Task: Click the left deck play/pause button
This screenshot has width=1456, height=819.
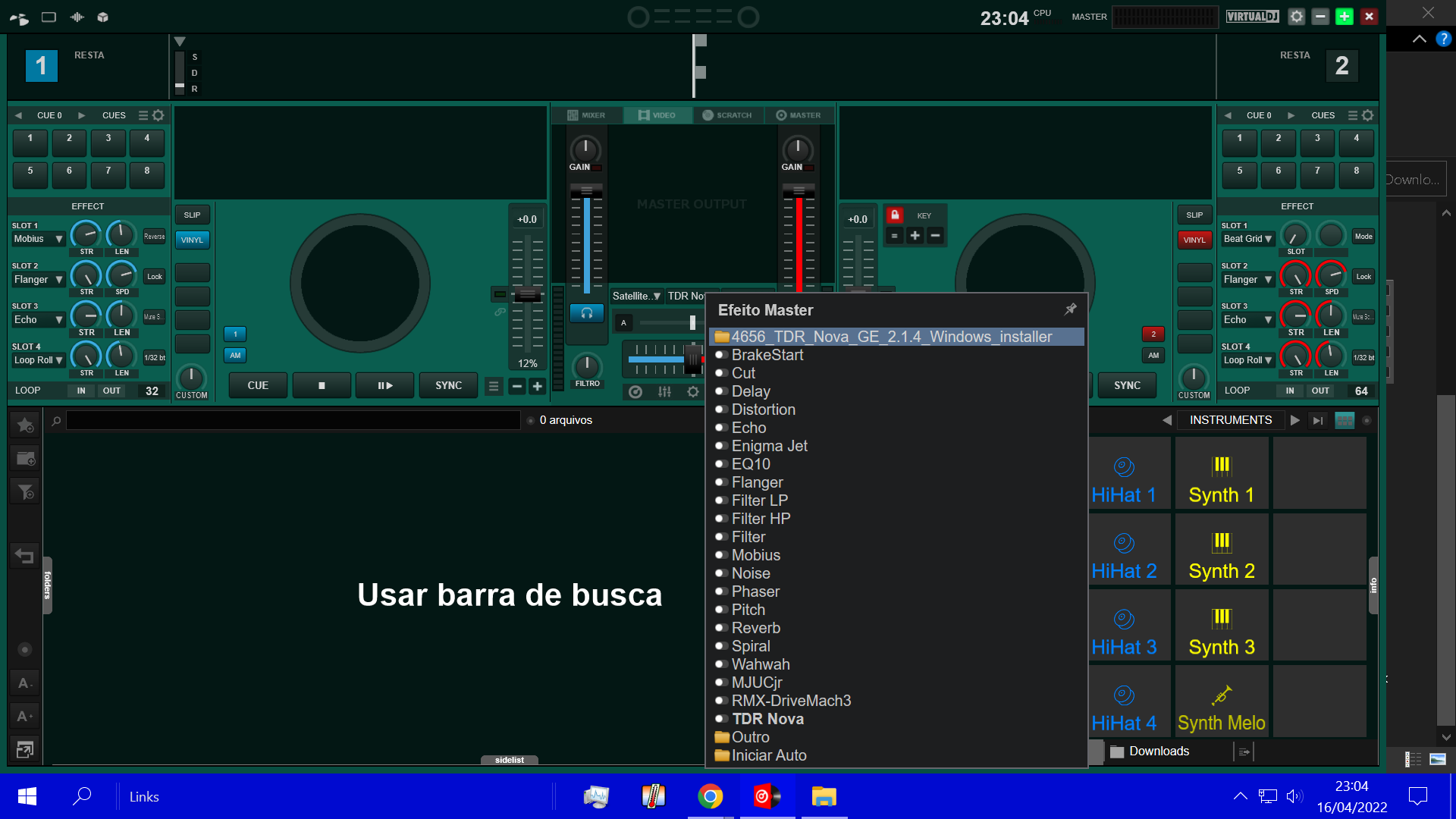Action: [385, 385]
